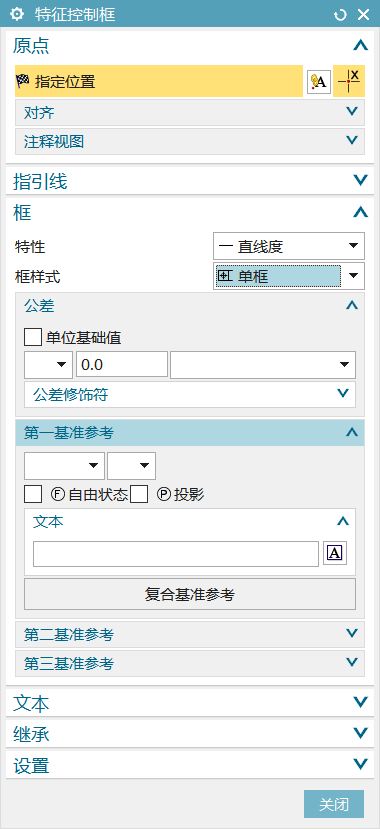Click the tolerance value 0.0 input field
Screen dimensions: 380x829
pos(122,365)
